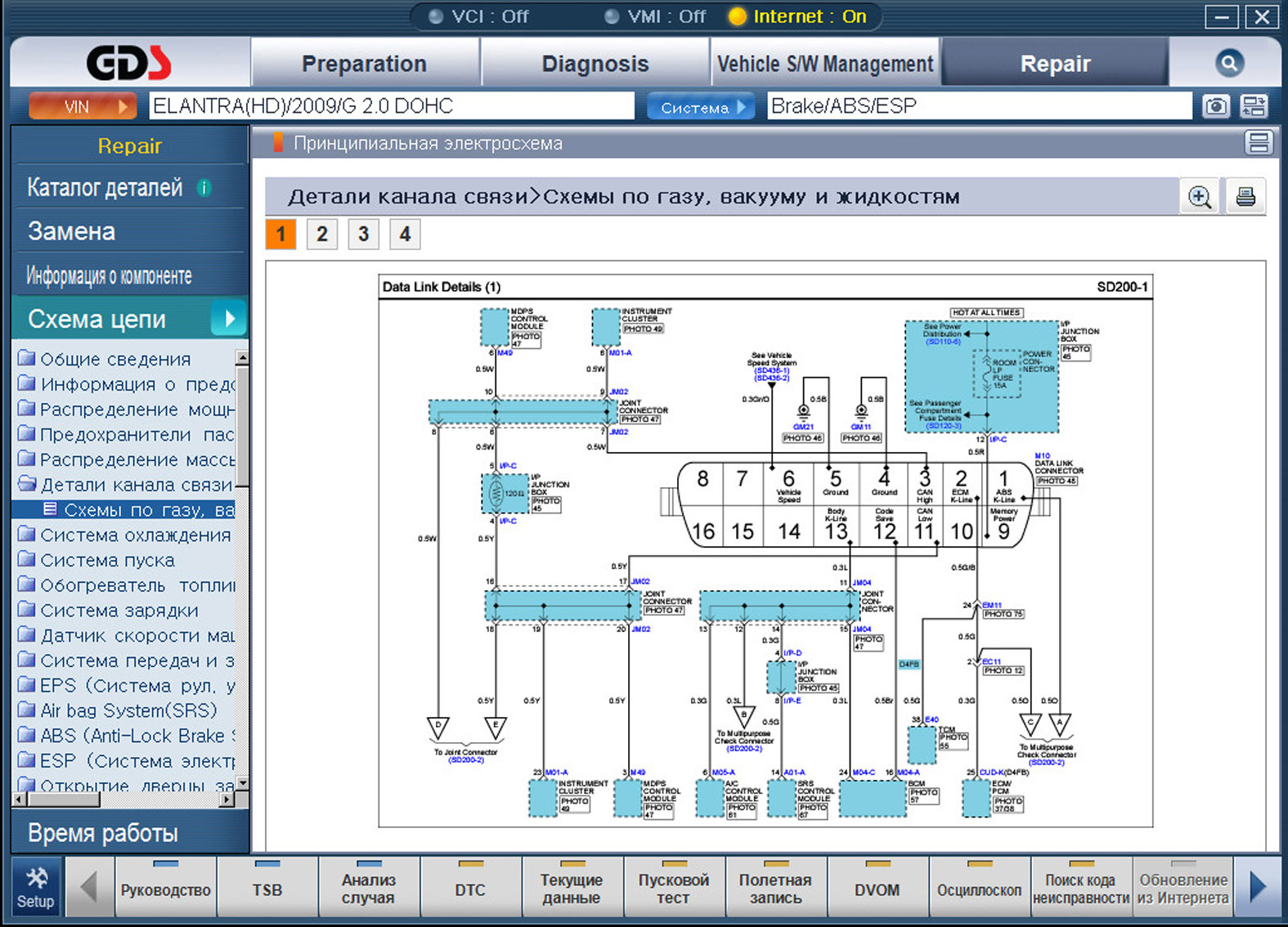Click the magnifier search icon in header
This screenshot has width=1288, height=927.
tap(1228, 64)
